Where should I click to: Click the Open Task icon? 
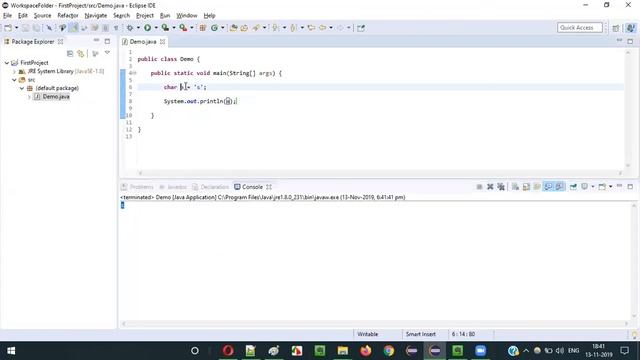(x=244, y=28)
